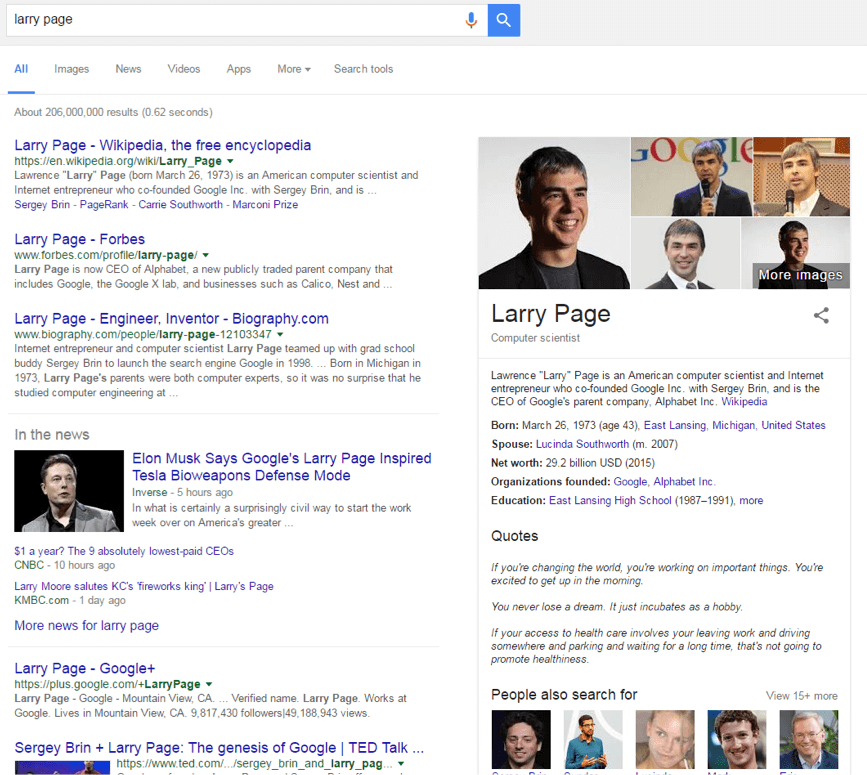
Task: Open PageRank sitelink under Wikipedia result
Action: point(104,205)
